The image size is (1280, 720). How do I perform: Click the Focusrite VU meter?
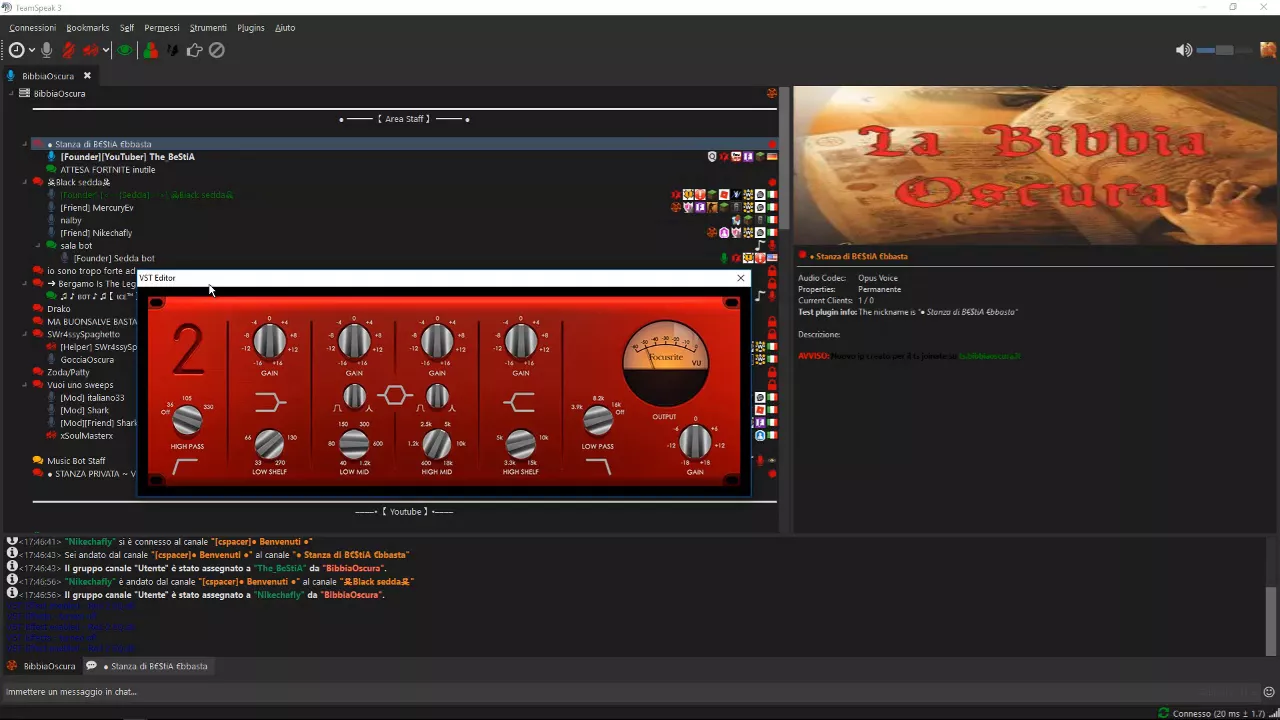click(x=665, y=364)
